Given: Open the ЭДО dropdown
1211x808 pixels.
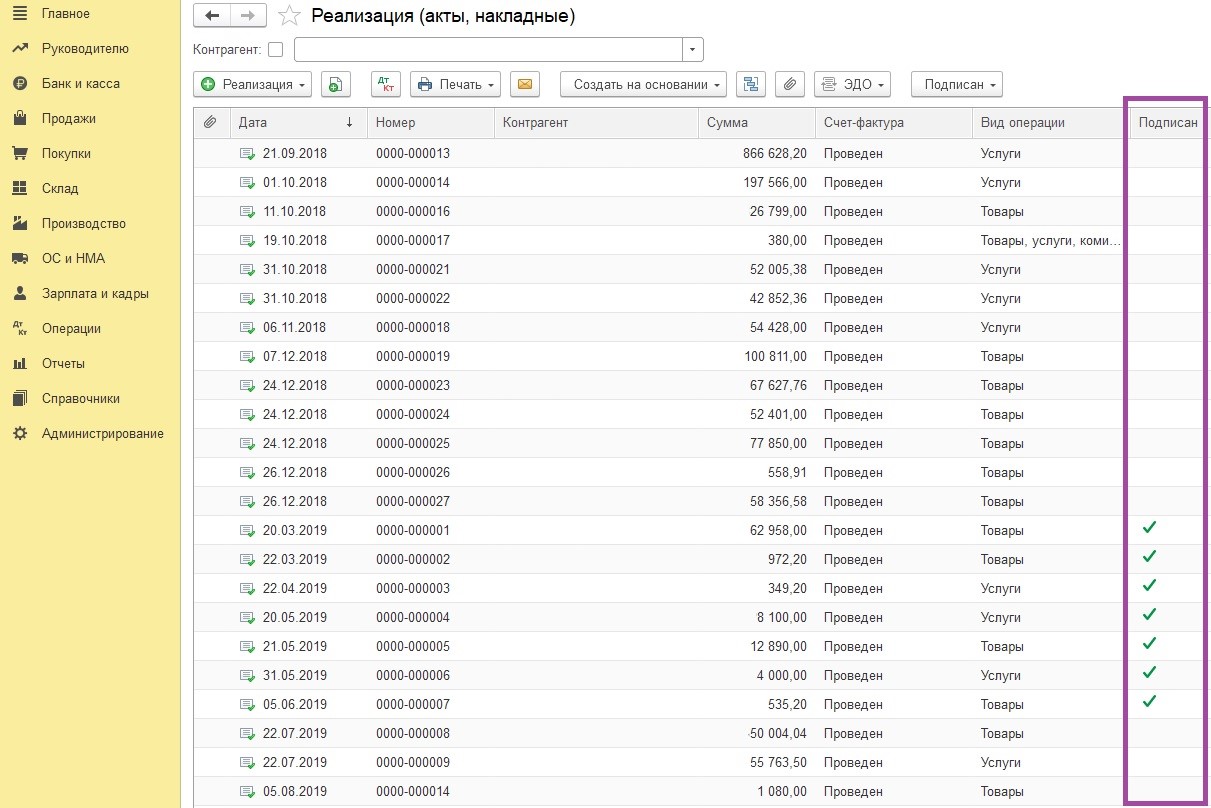Looking at the screenshot, I should click(x=852, y=85).
